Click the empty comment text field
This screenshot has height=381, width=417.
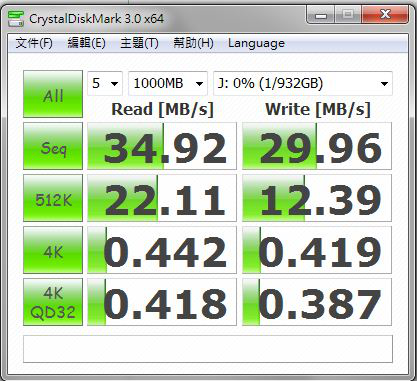pyautogui.click(x=208, y=349)
